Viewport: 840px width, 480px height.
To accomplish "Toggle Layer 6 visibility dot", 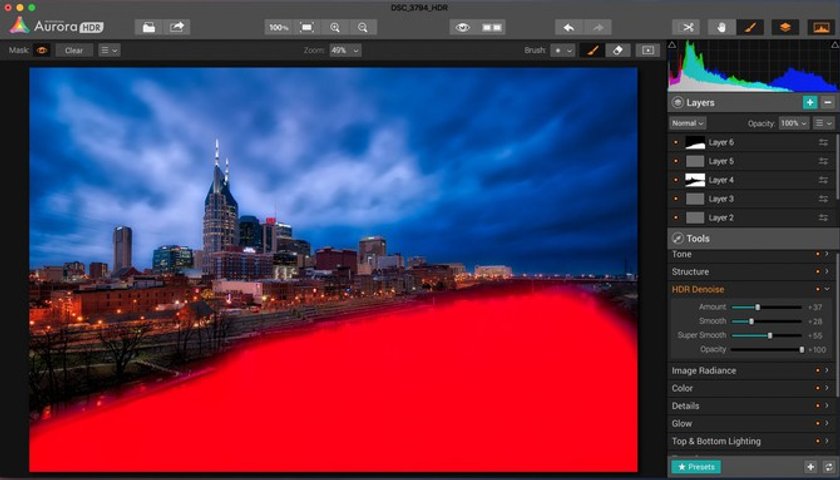I will 676,142.
